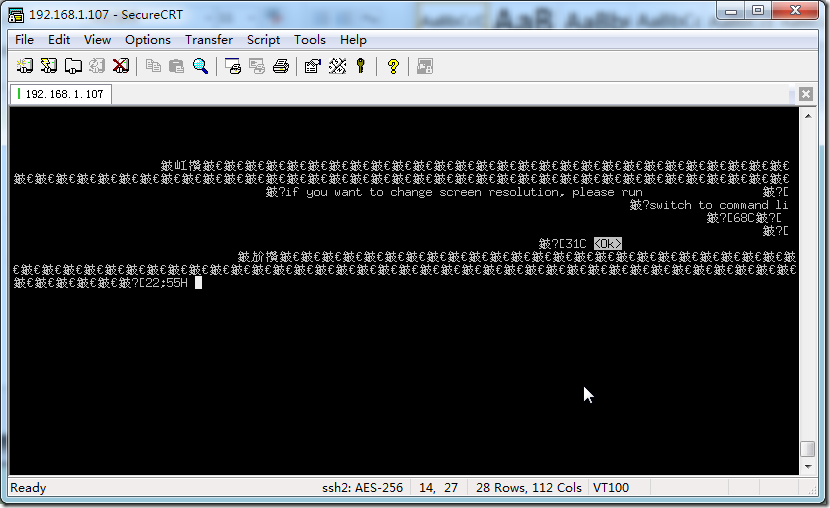Maximize the SecureCRT window
The image size is (830, 508).
click(x=758, y=11)
